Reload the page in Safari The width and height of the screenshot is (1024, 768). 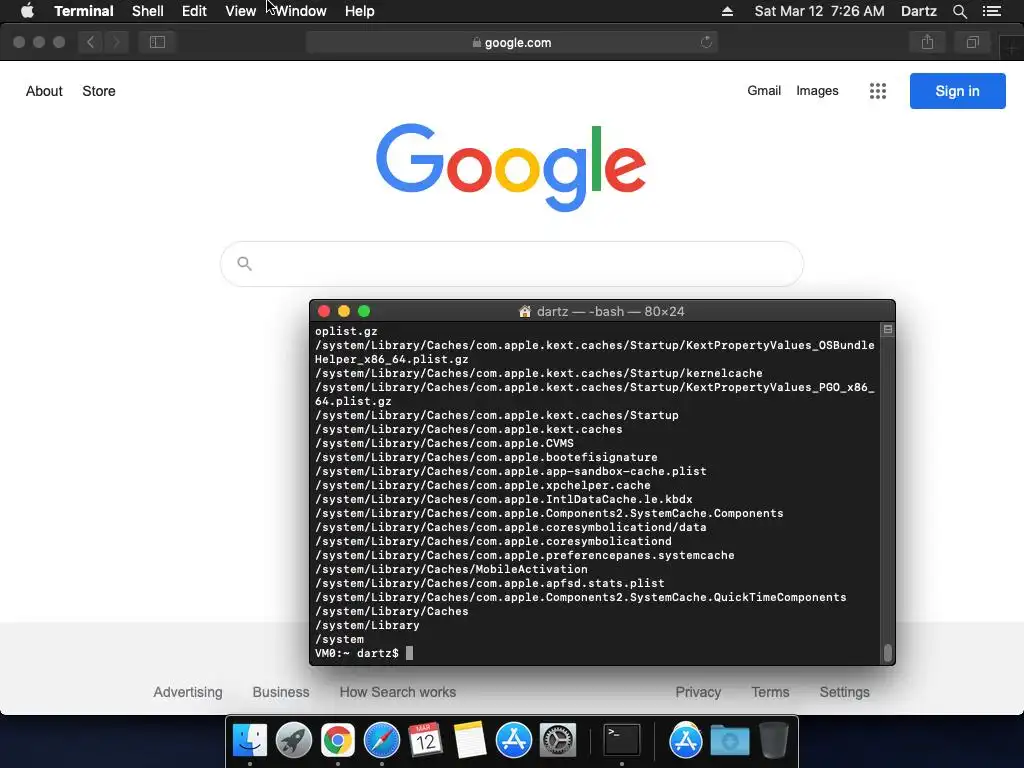click(x=706, y=42)
